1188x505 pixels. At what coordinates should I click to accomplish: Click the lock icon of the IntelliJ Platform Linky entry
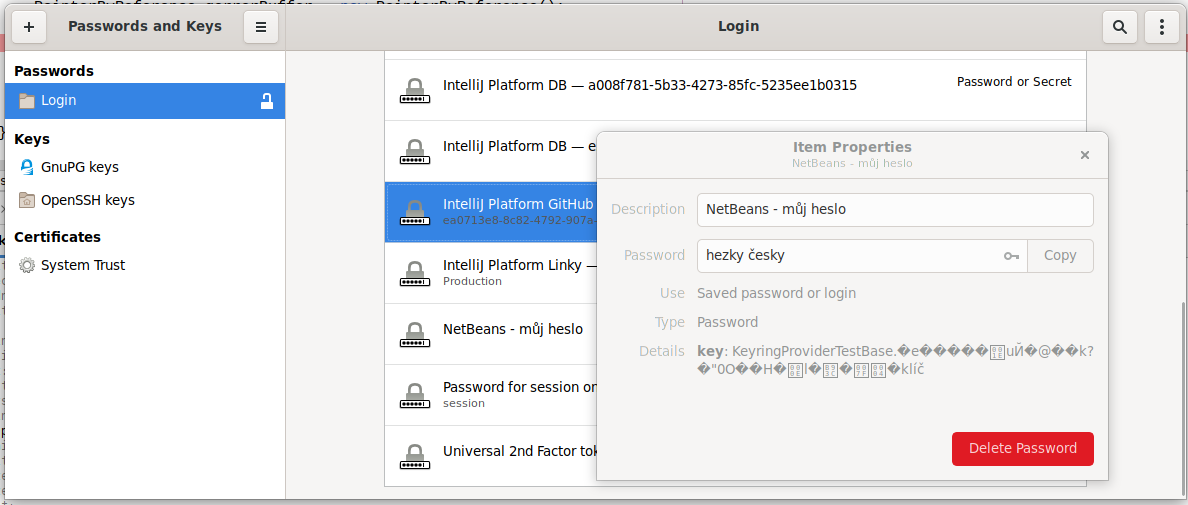[414, 273]
